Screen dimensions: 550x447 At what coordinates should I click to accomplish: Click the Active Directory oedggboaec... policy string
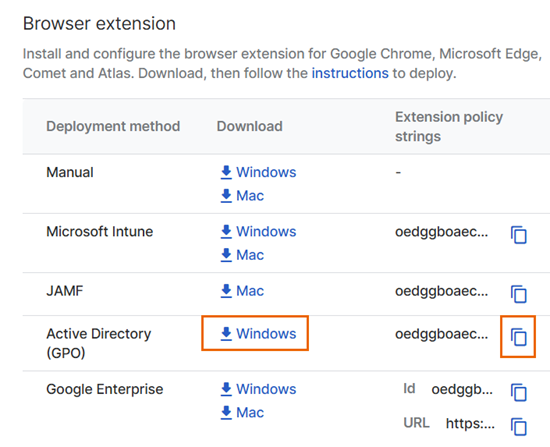442,334
